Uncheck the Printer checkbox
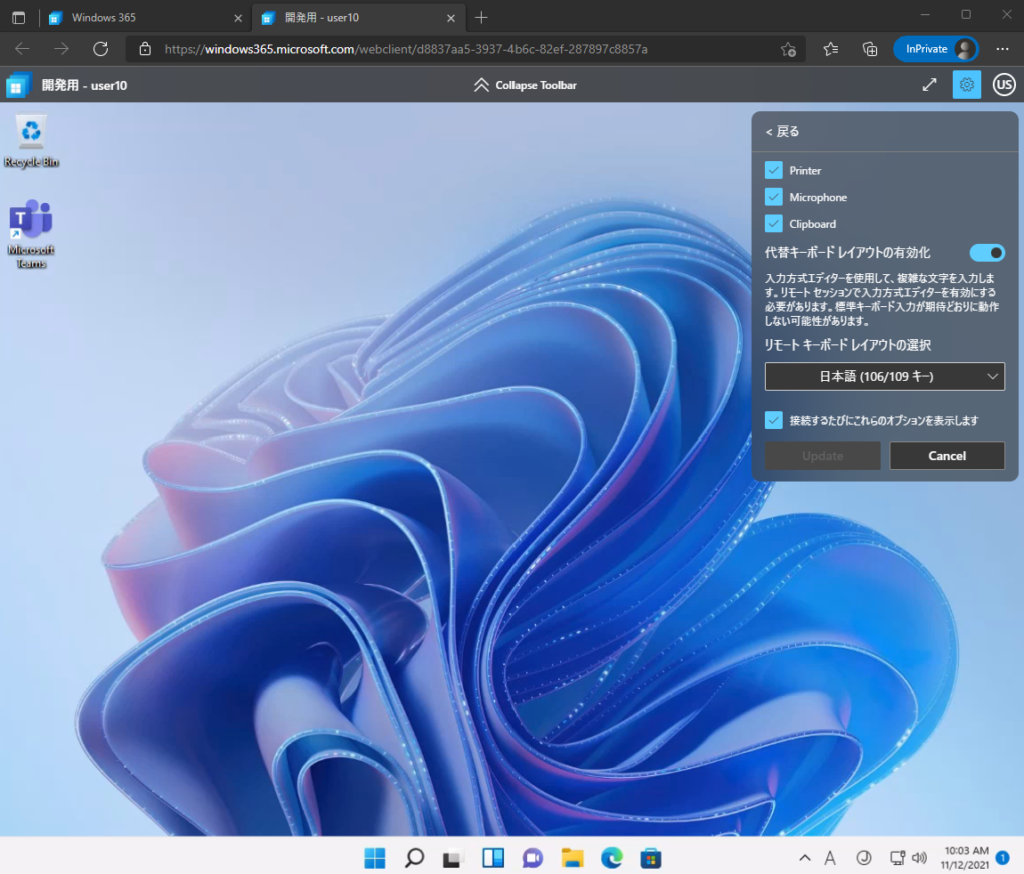 pyautogui.click(x=773, y=170)
